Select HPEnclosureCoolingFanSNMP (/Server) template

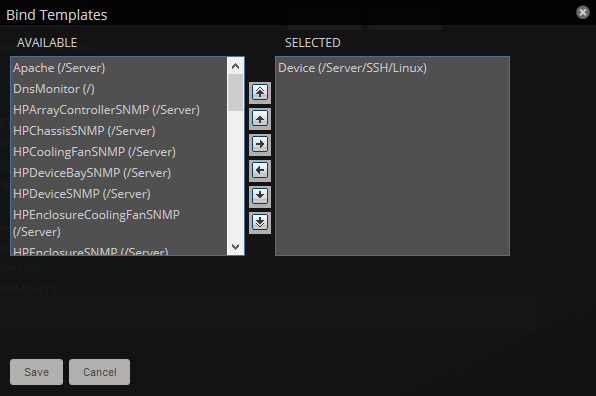(119, 223)
